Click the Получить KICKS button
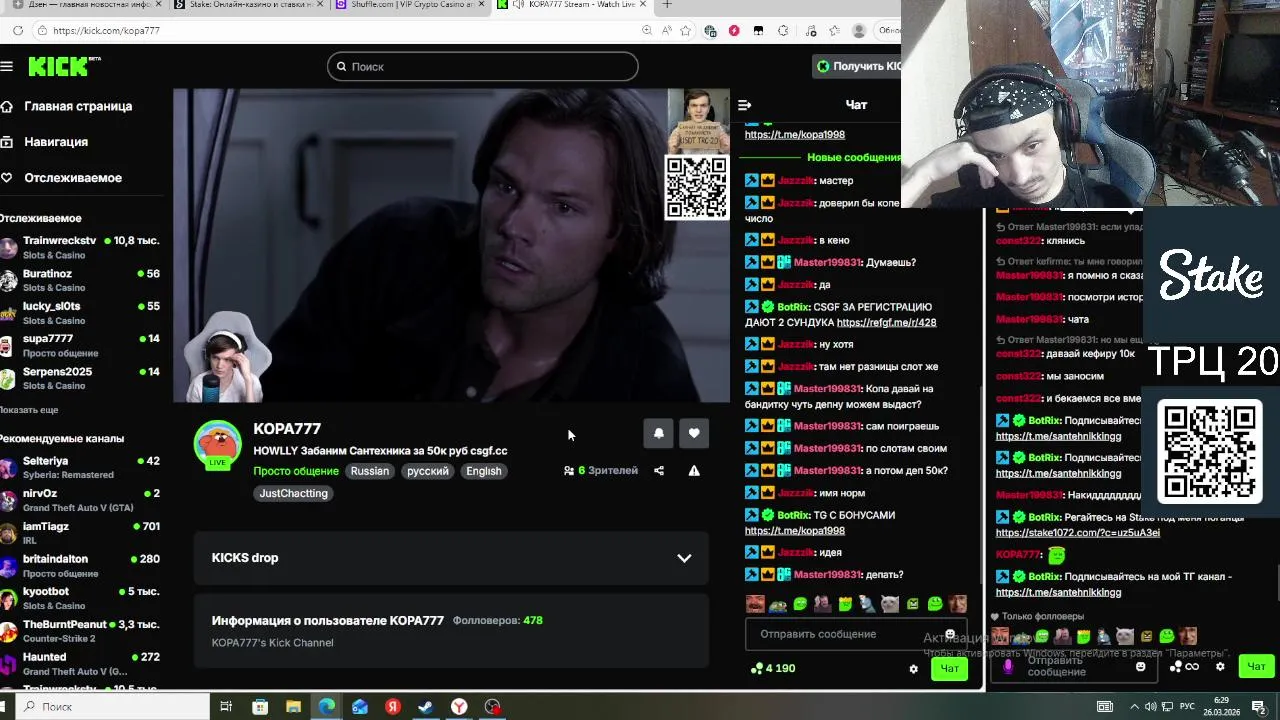 click(x=858, y=67)
